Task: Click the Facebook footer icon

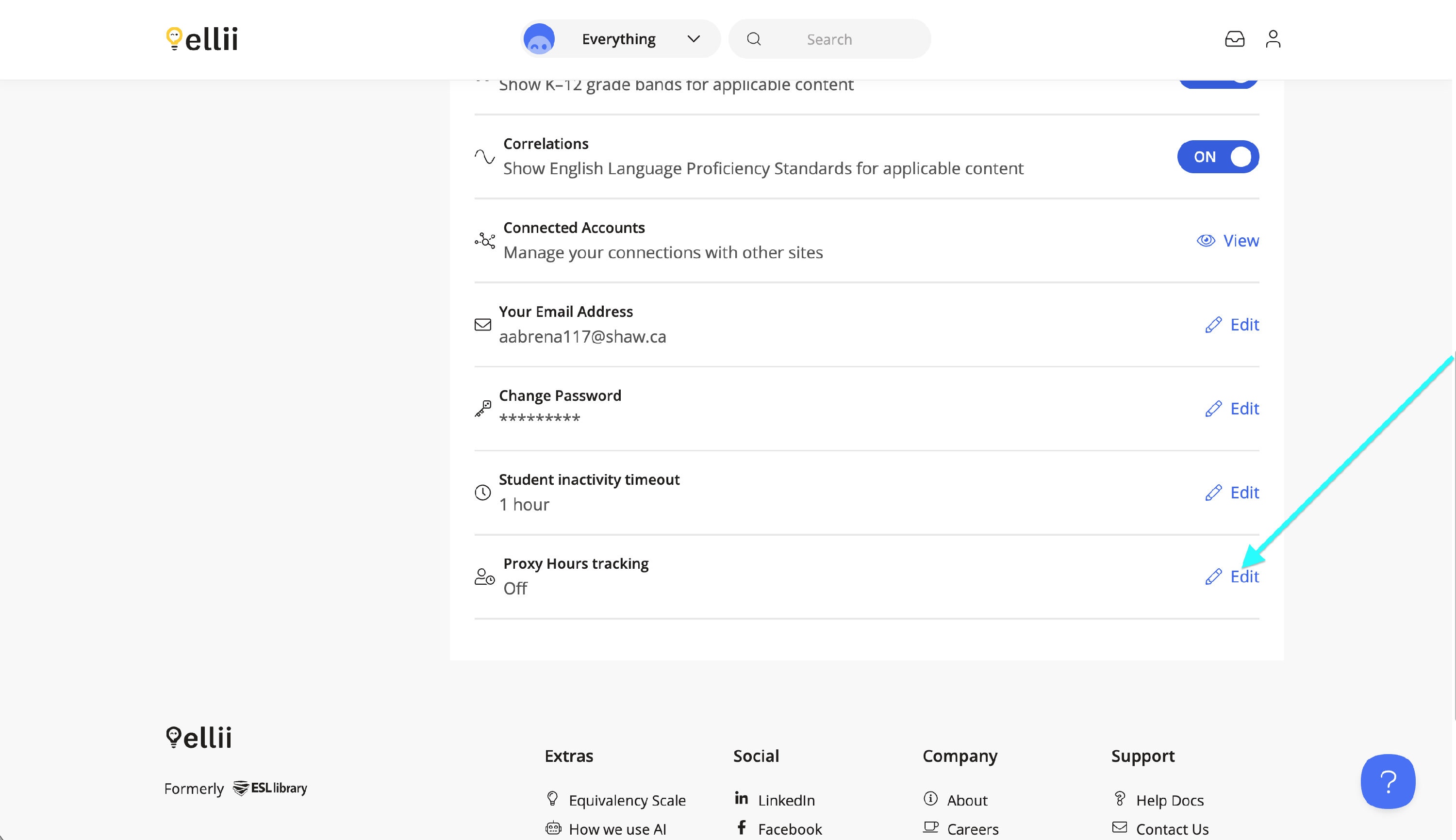Action: coord(741,828)
